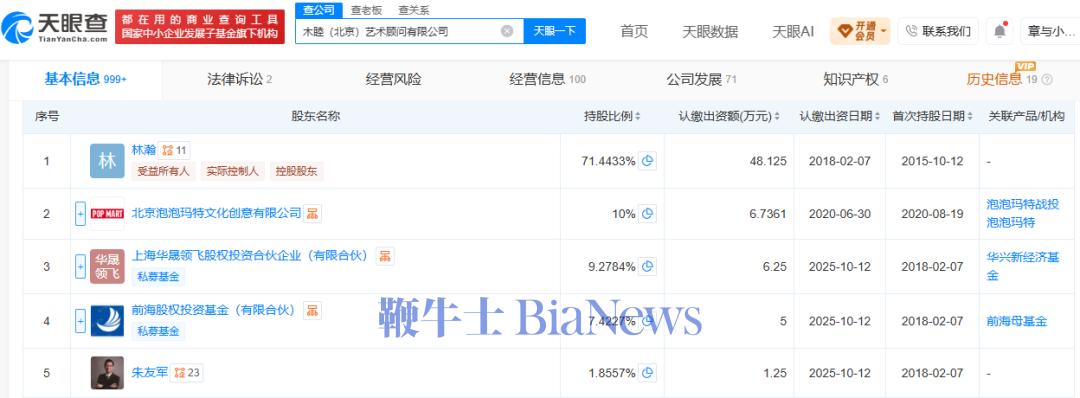Click 私募基金 tag under 上海华晟领飞

(158, 277)
